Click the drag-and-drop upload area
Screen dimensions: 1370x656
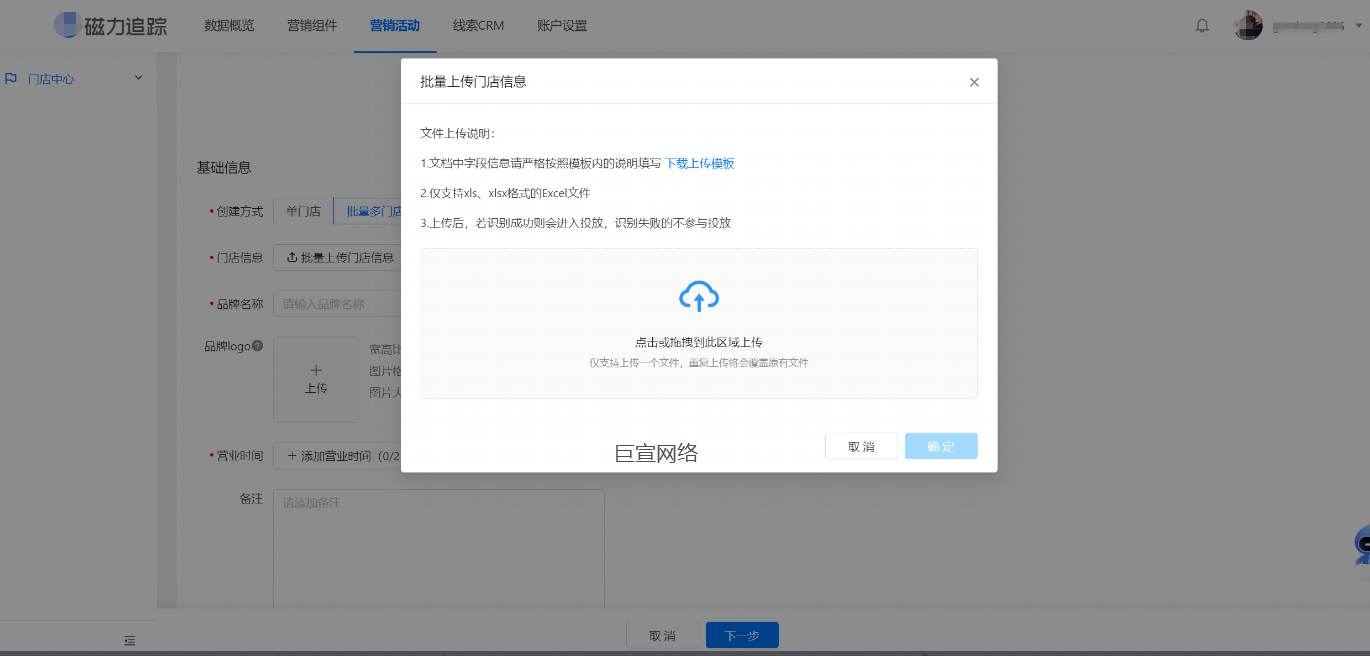(699, 323)
